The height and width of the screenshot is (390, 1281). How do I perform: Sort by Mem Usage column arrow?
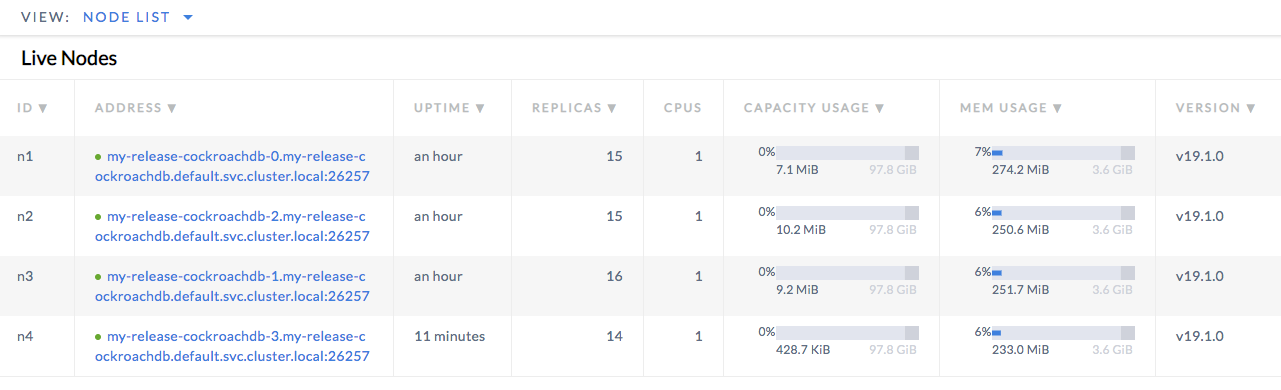pos(1057,108)
